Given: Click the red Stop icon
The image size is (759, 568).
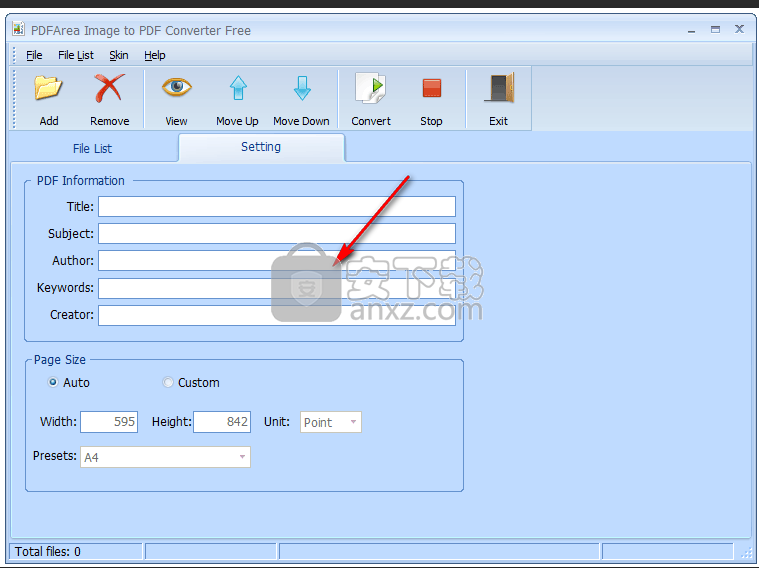Looking at the screenshot, I should (x=431, y=88).
